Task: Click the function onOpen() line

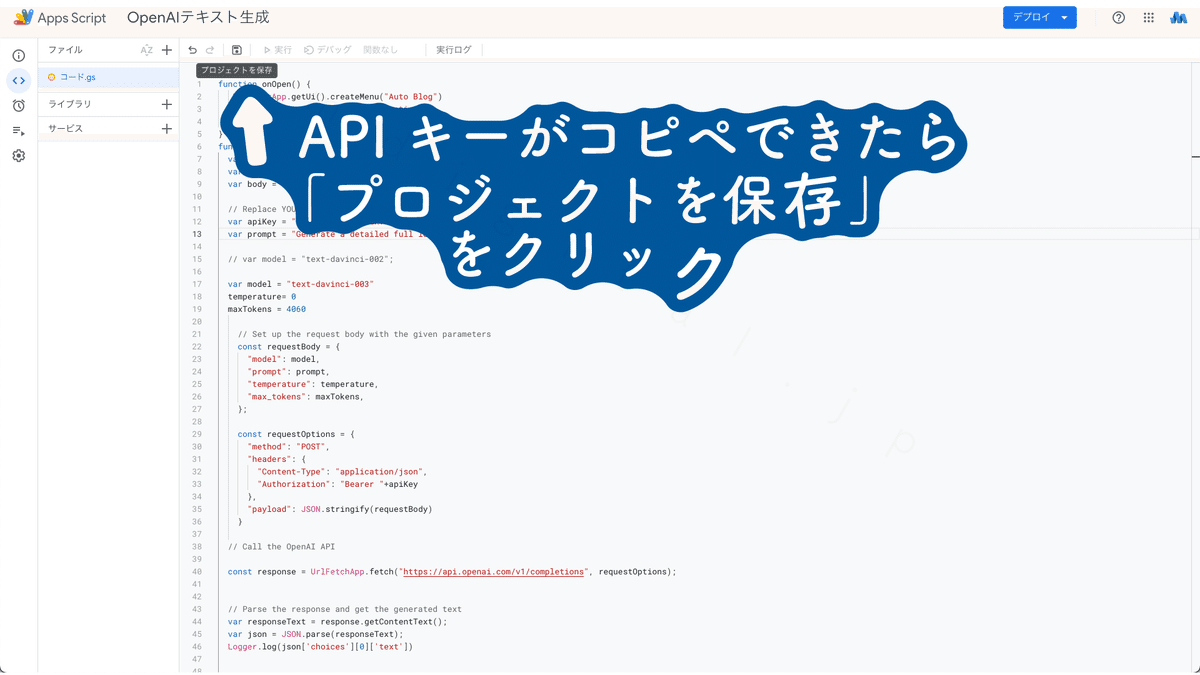Action: 265,85
